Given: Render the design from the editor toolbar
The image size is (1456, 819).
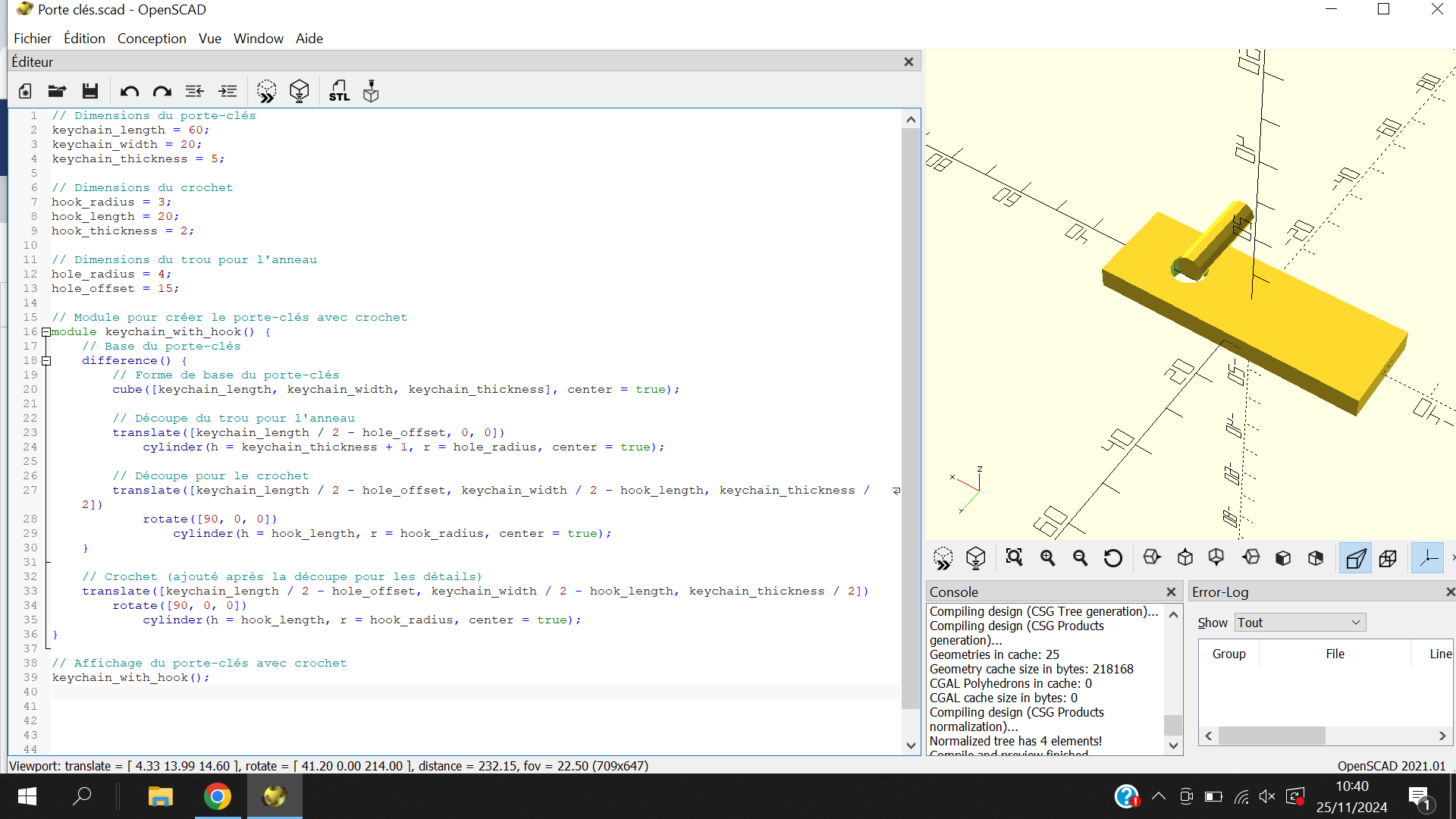Looking at the screenshot, I should tap(300, 91).
